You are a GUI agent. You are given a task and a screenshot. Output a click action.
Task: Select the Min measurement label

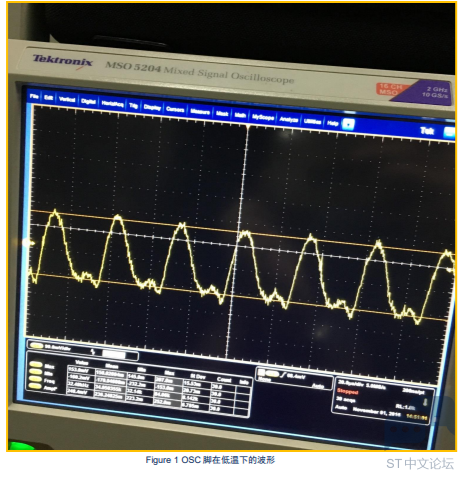(48, 374)
